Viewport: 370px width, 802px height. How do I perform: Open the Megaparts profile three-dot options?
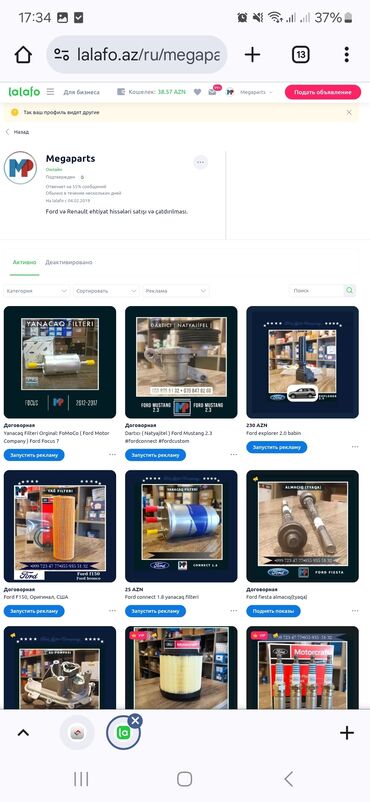click(201, 162)
